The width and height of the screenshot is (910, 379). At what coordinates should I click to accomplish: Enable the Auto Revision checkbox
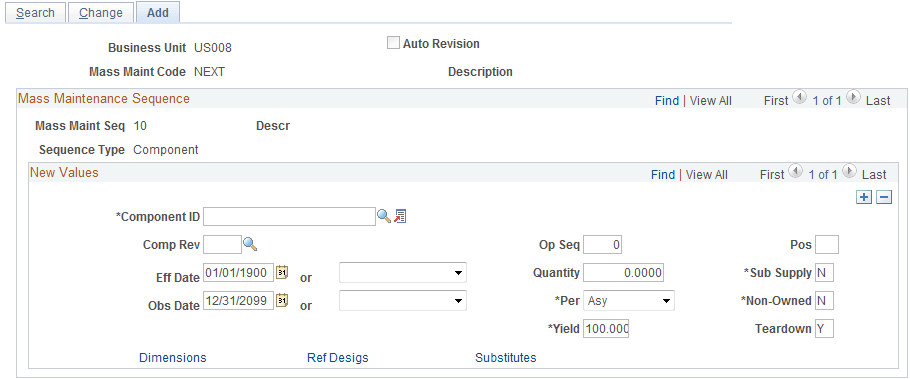(393, 43)
